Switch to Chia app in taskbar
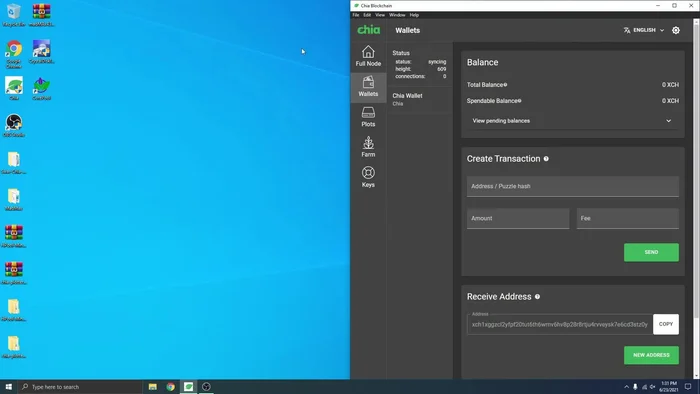 (188, 387)
